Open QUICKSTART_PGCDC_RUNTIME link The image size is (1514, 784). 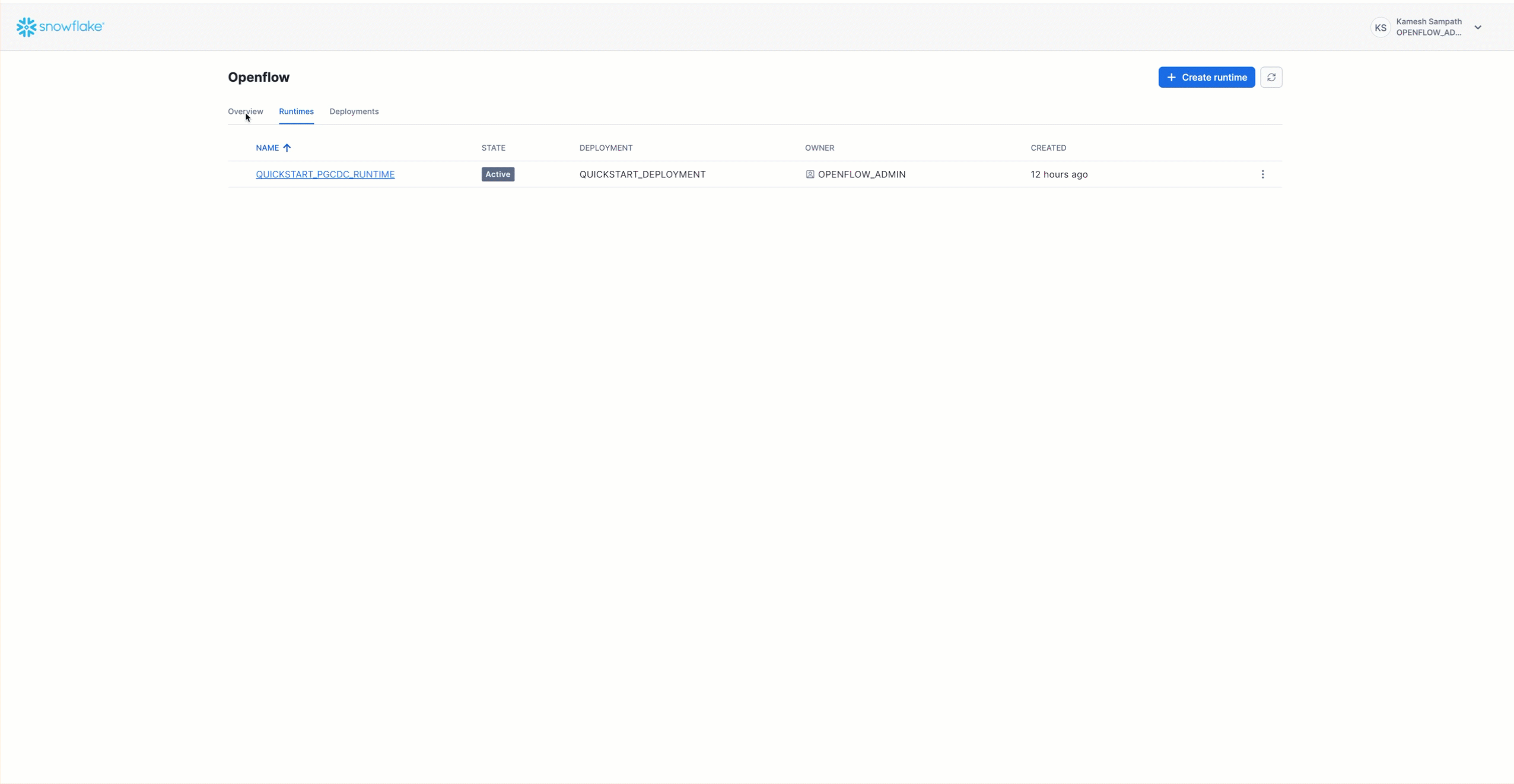pyautogui.click(x=325, y=174)
